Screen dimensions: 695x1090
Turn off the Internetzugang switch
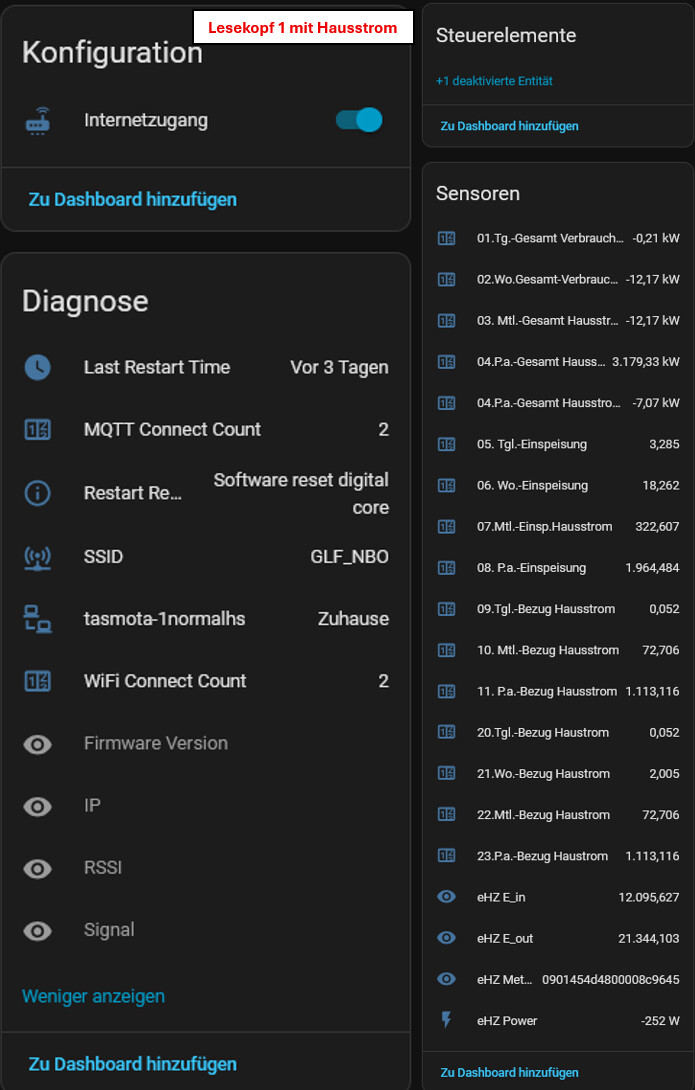pyautogui.click(x=359, y=120)
